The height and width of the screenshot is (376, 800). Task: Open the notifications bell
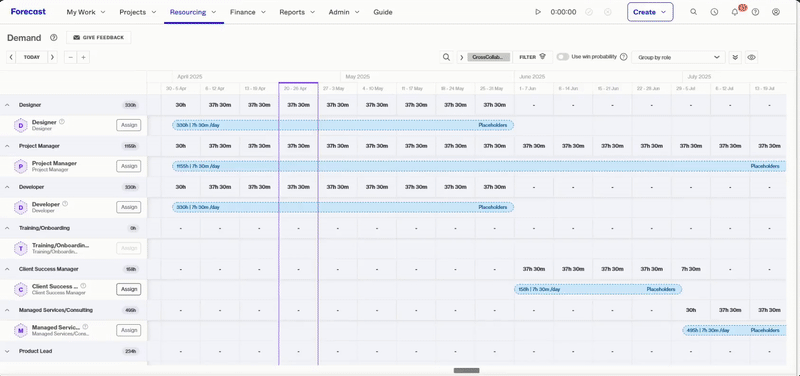click(x=735, y=12)
